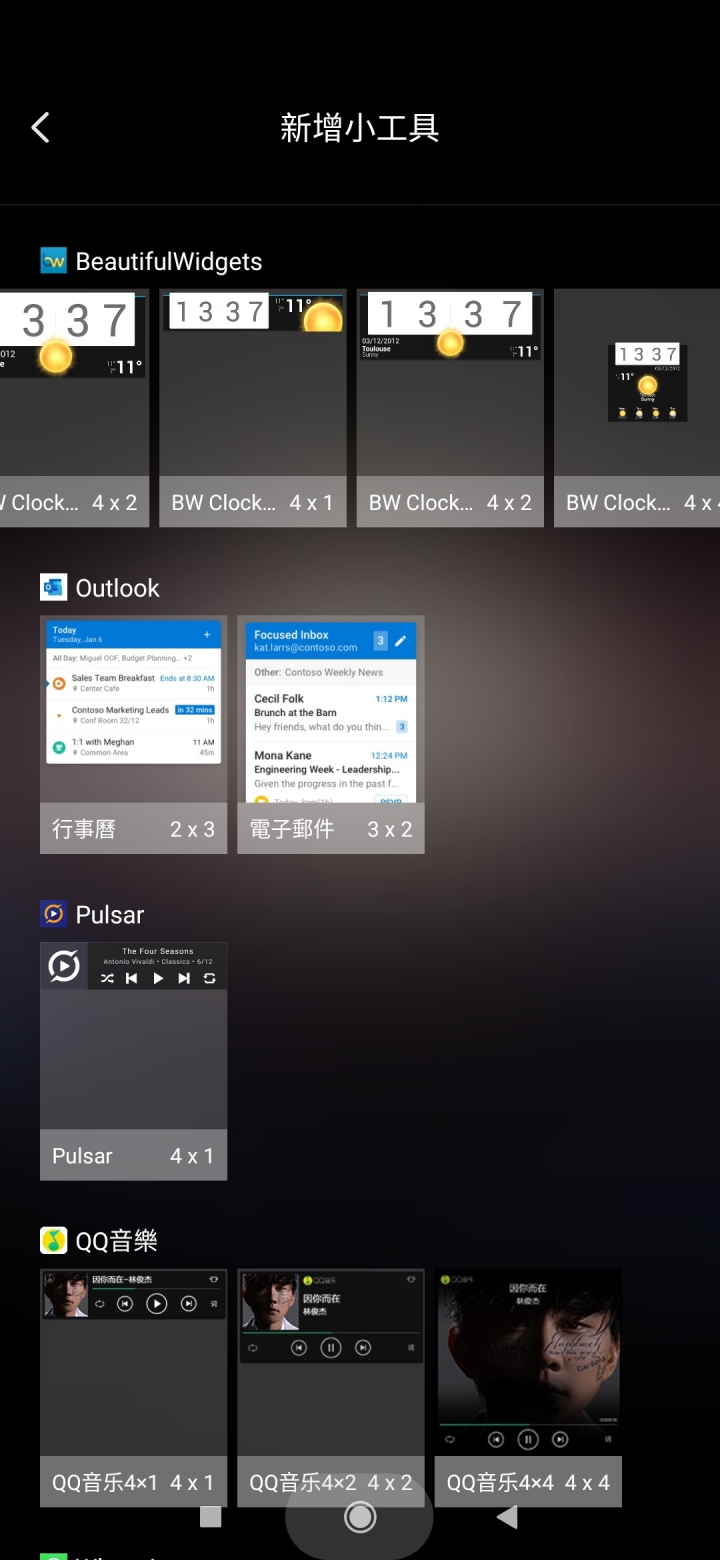Tap the Android back triangle button
Screen dimensions: 720x1560
point(507,1517)
